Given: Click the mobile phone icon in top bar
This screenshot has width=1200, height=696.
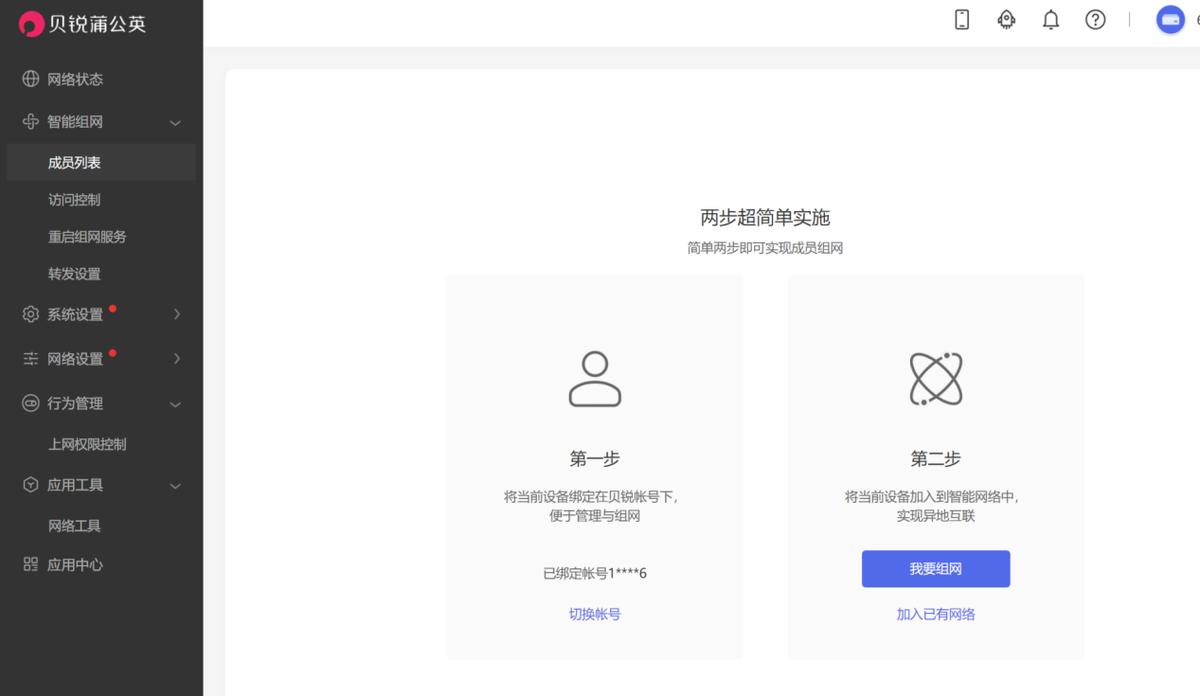Looking at the screenshot, I should (961, 19).
